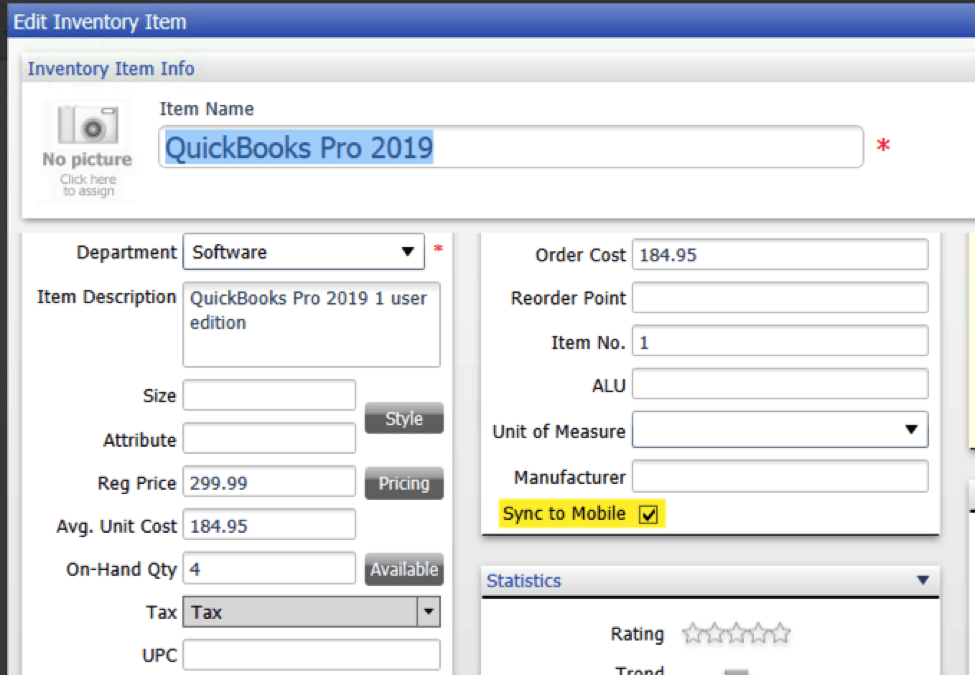Click the Item Description text box
This screenshot has width=975, height=675.
tap(312, 324)
